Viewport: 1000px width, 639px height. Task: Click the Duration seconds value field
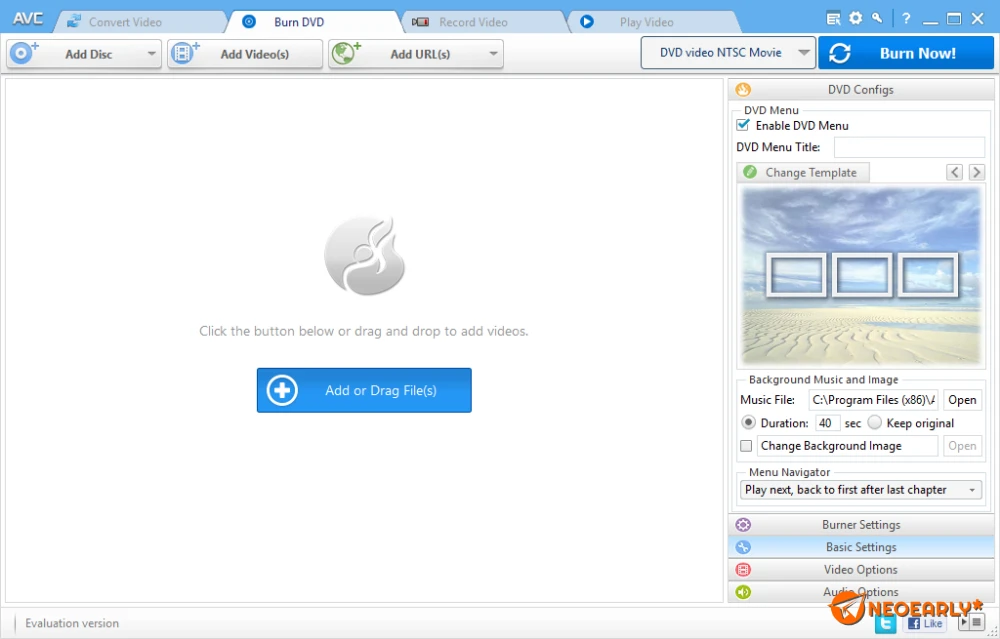[827, 423]
